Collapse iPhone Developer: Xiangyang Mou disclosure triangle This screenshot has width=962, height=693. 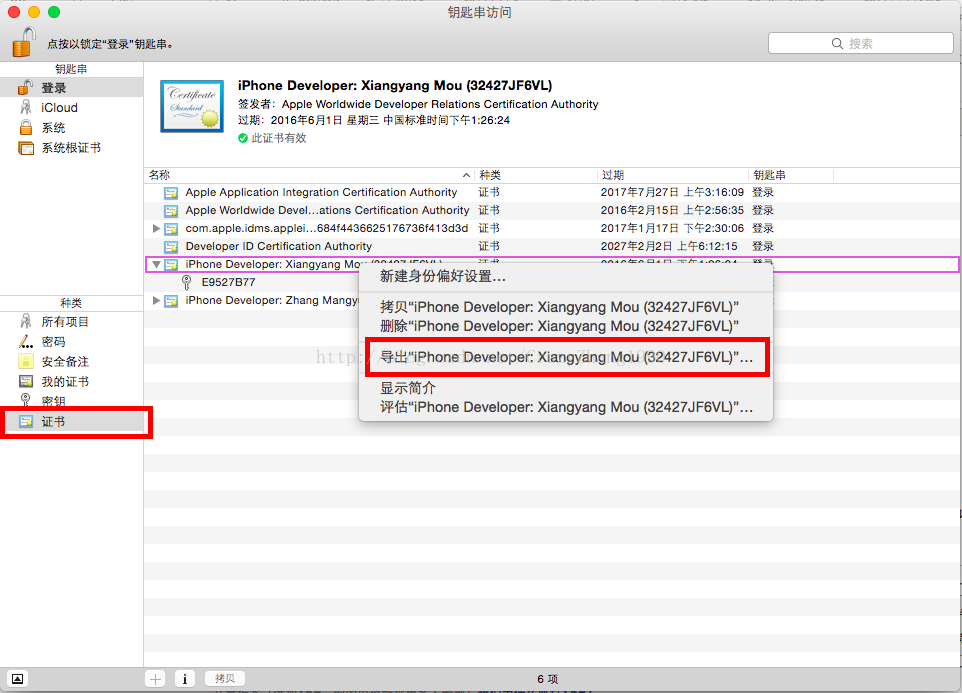point(156,264)
